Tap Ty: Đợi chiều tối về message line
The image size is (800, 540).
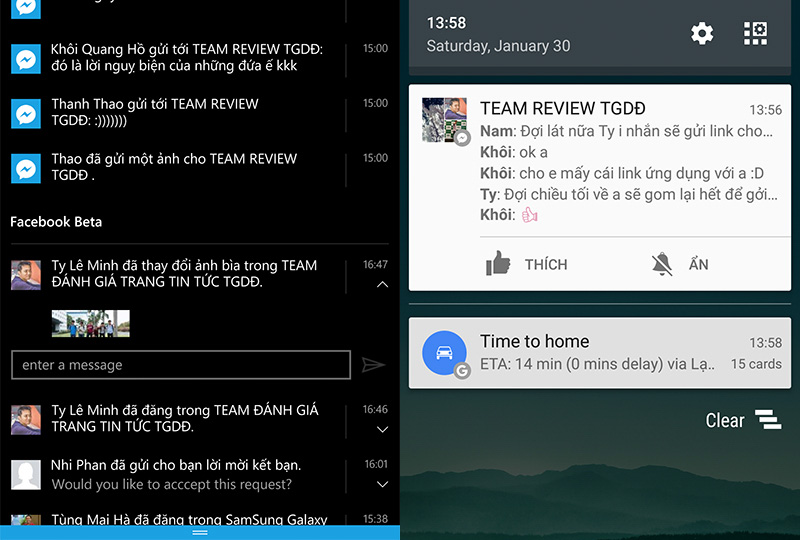coord(629,194)
